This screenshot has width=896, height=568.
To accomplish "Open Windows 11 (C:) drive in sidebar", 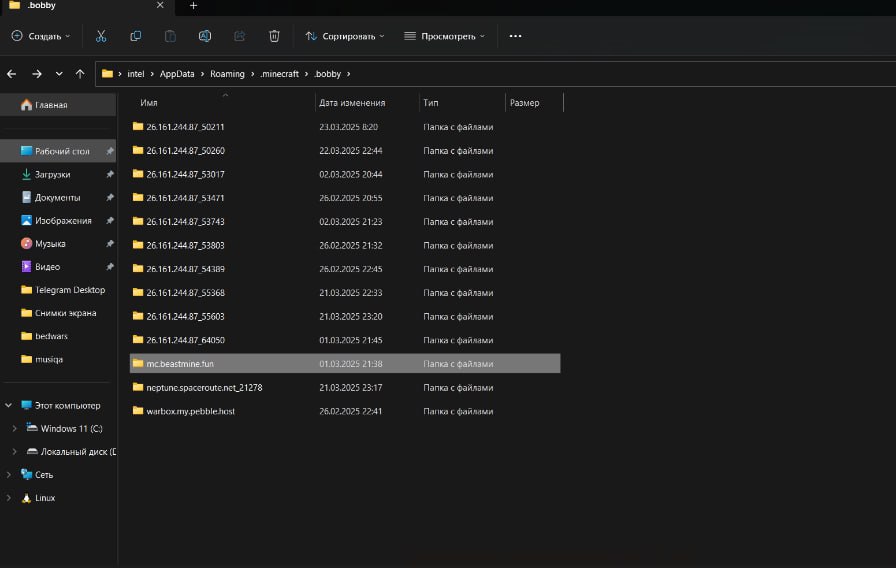I will coord(71,428).
